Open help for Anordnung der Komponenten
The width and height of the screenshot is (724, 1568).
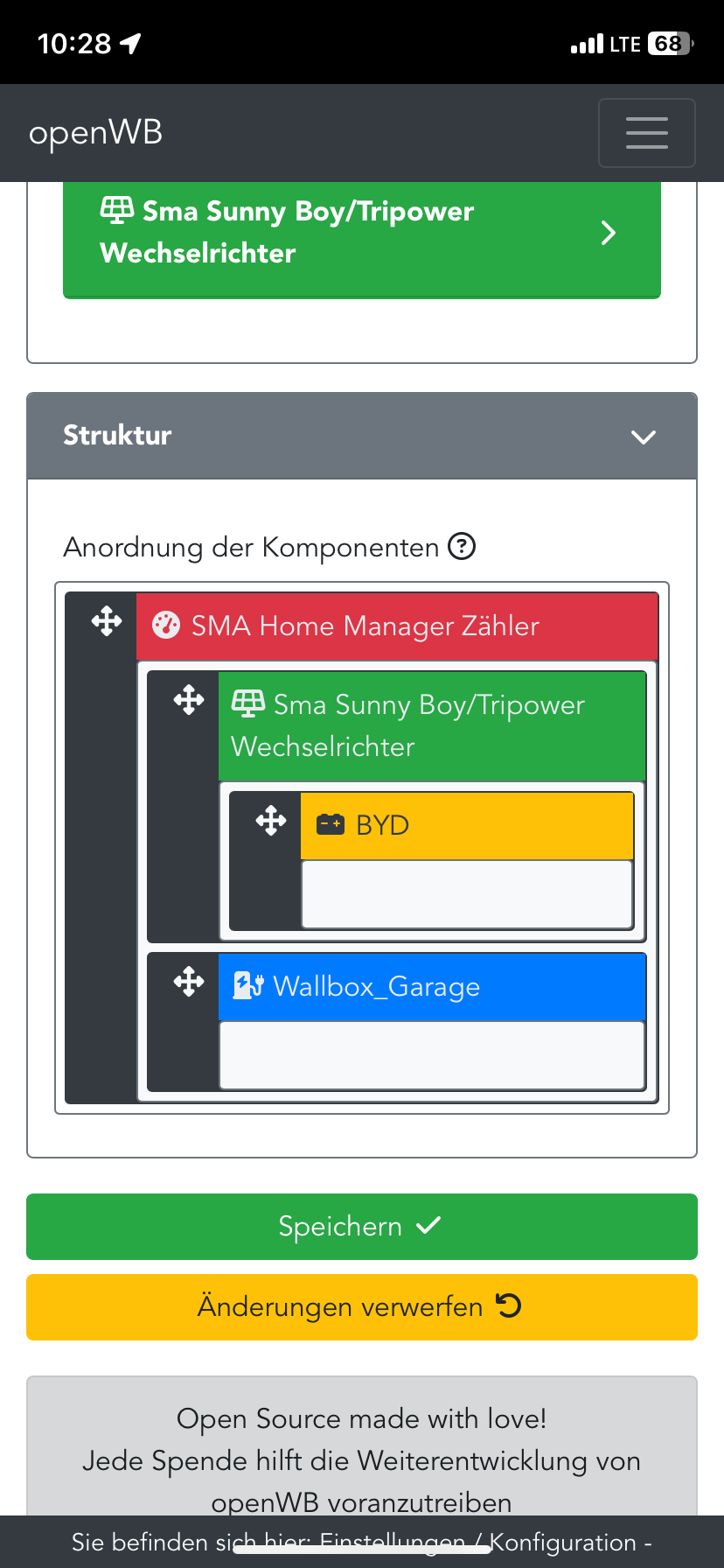coord(462,547)
